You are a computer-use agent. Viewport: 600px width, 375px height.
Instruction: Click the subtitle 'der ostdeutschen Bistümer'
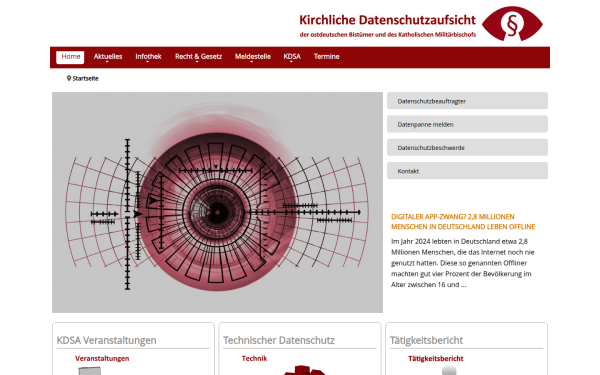[x=388, y=34]
